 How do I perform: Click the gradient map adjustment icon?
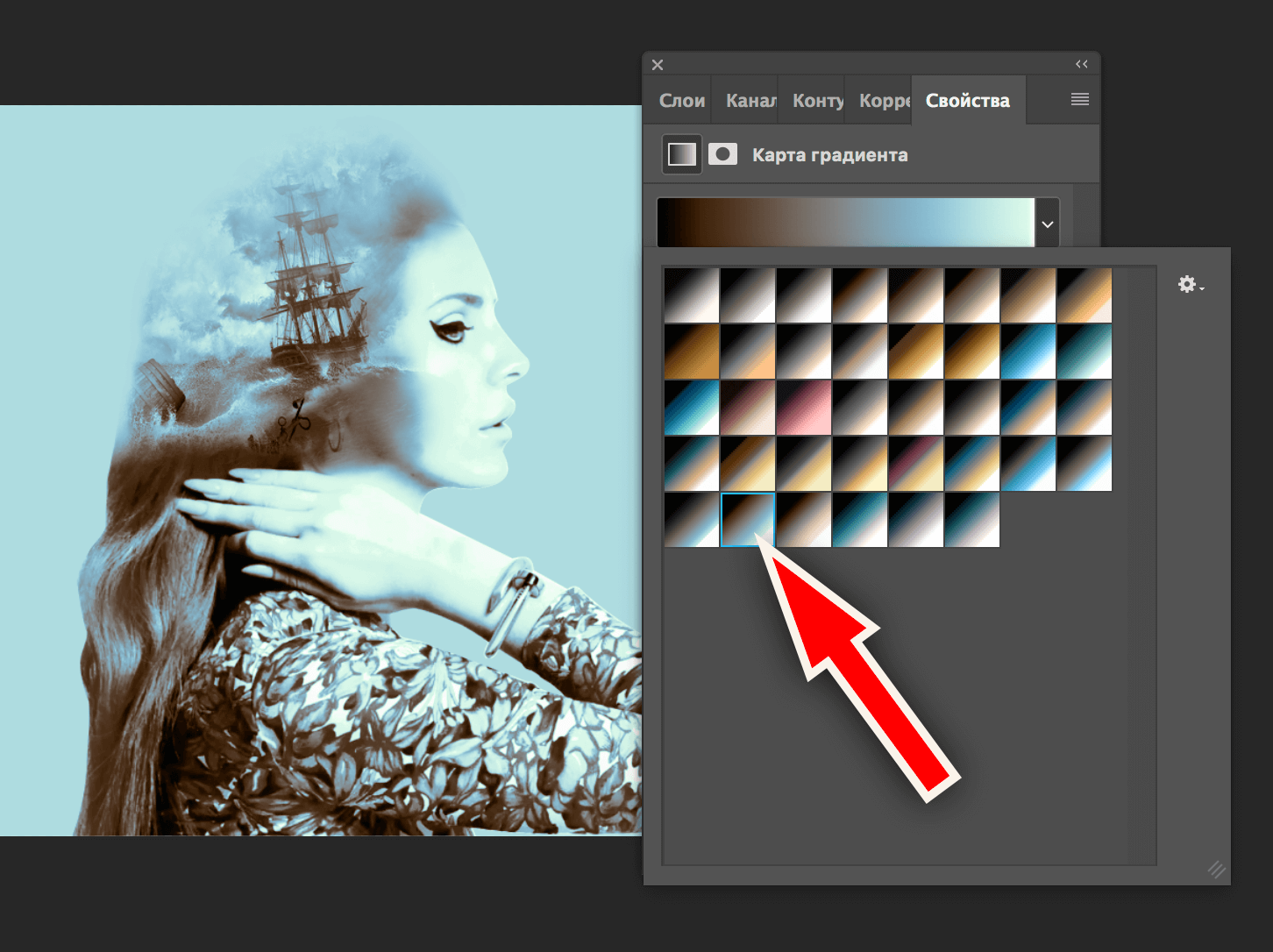[681, 154]
